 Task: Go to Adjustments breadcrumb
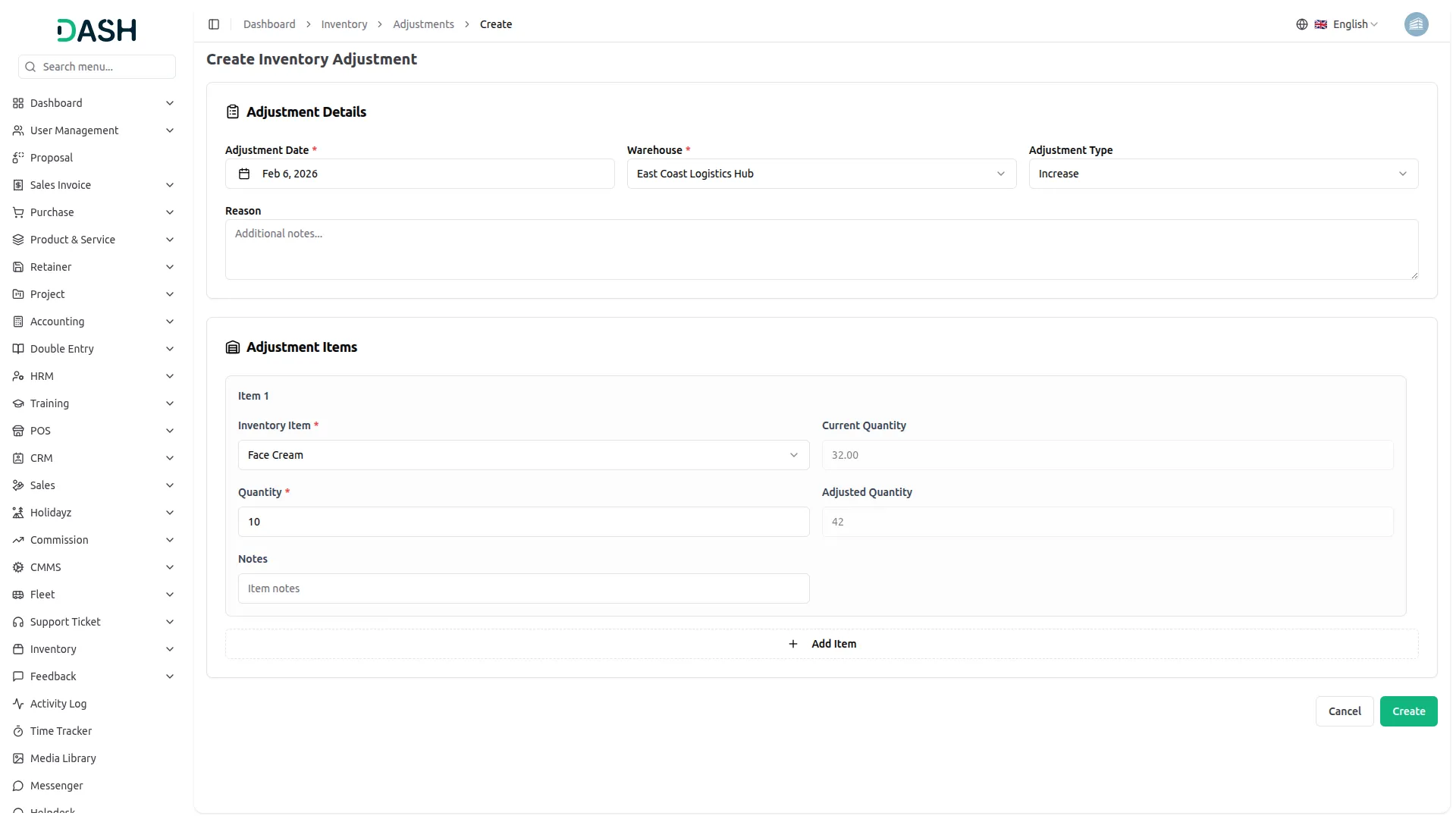(x=423, y=24)
